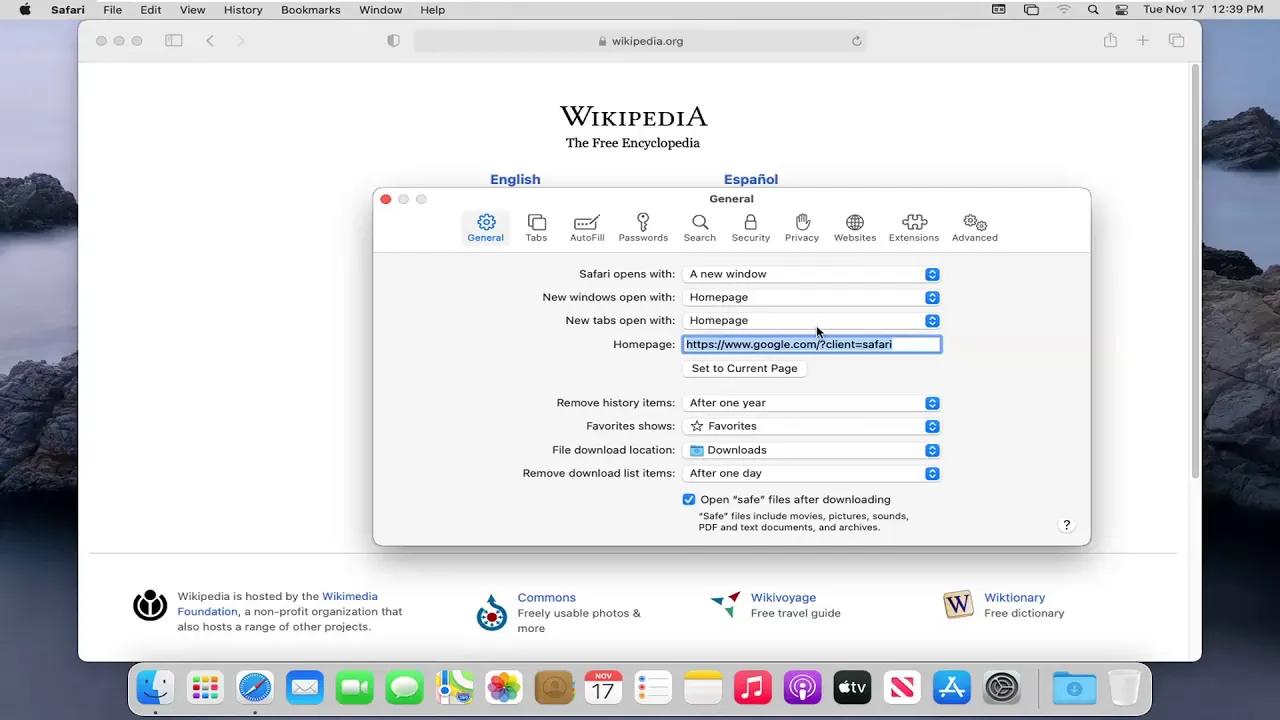The image size is (1280, 720).
Task: Click the Wikimedia logo icon
Action: coord(150,605)
